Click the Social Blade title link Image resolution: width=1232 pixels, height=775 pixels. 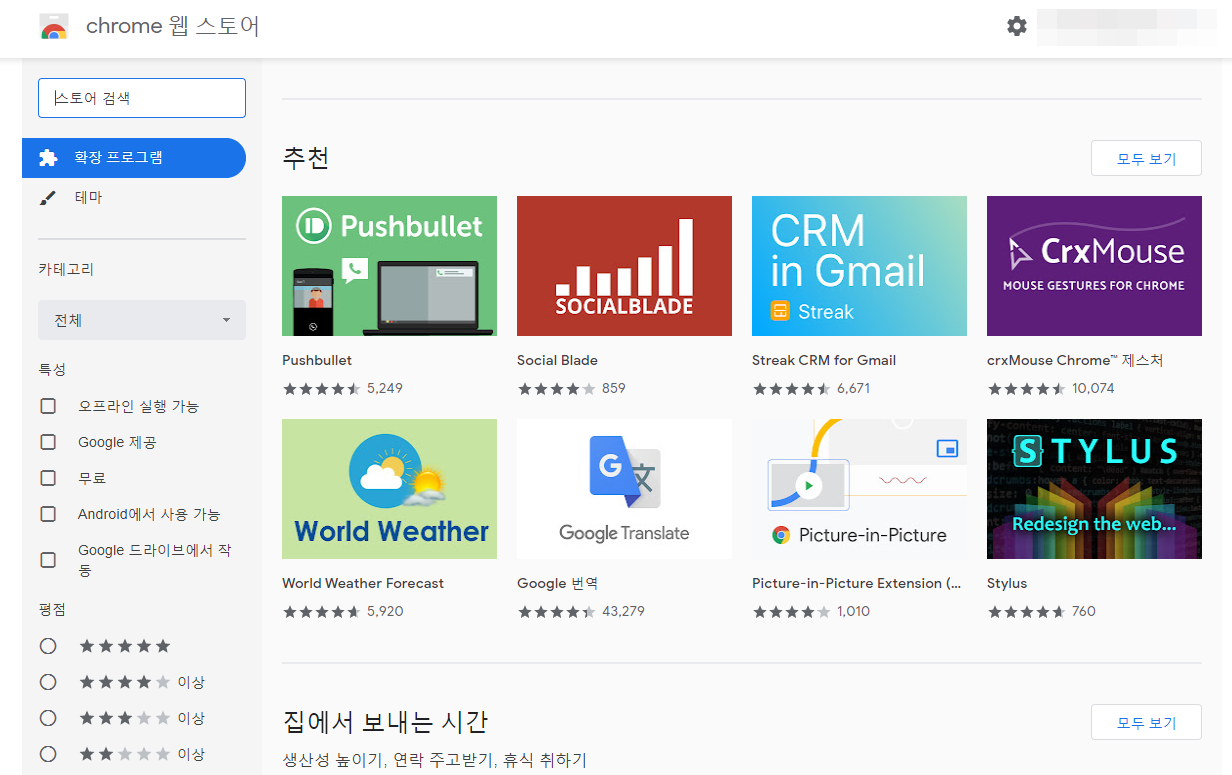click(557, 360)
